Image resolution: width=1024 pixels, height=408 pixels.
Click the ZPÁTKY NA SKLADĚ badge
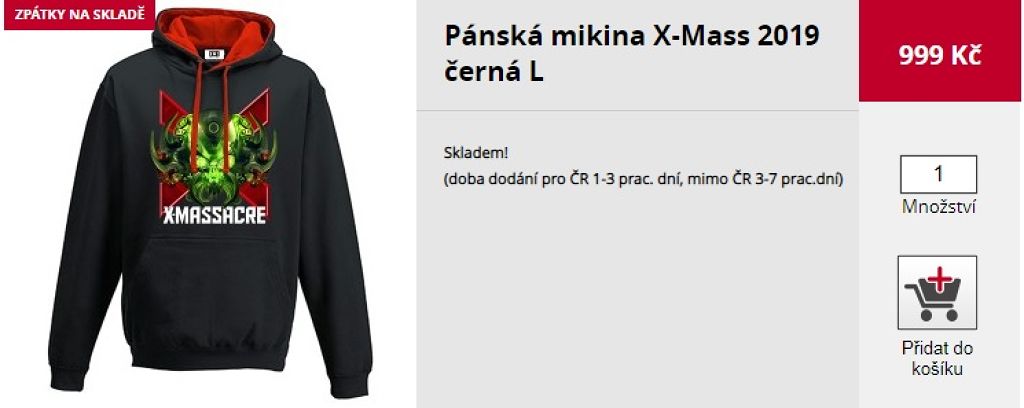click(80, 14)
